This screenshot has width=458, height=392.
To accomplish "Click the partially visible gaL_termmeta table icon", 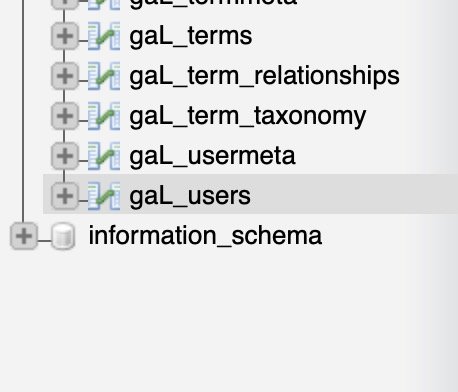I will 104,5.
